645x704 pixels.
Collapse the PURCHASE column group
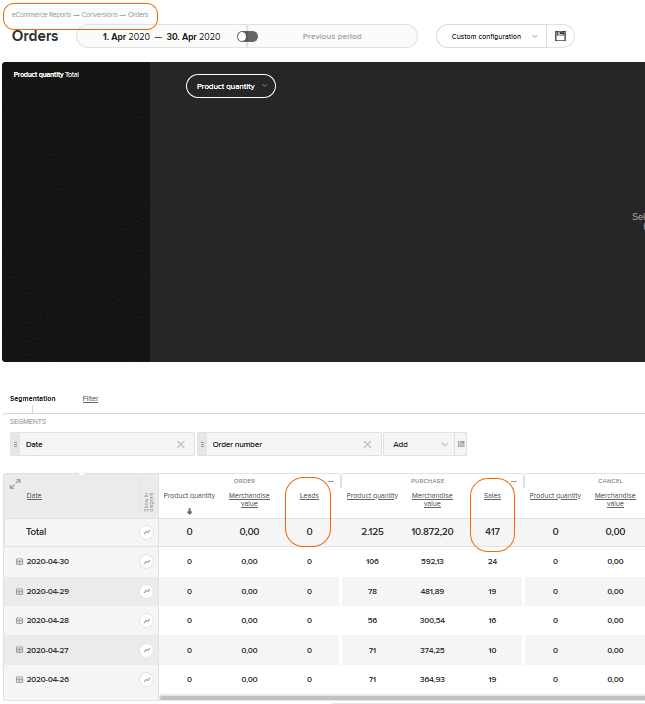[514, 481]
